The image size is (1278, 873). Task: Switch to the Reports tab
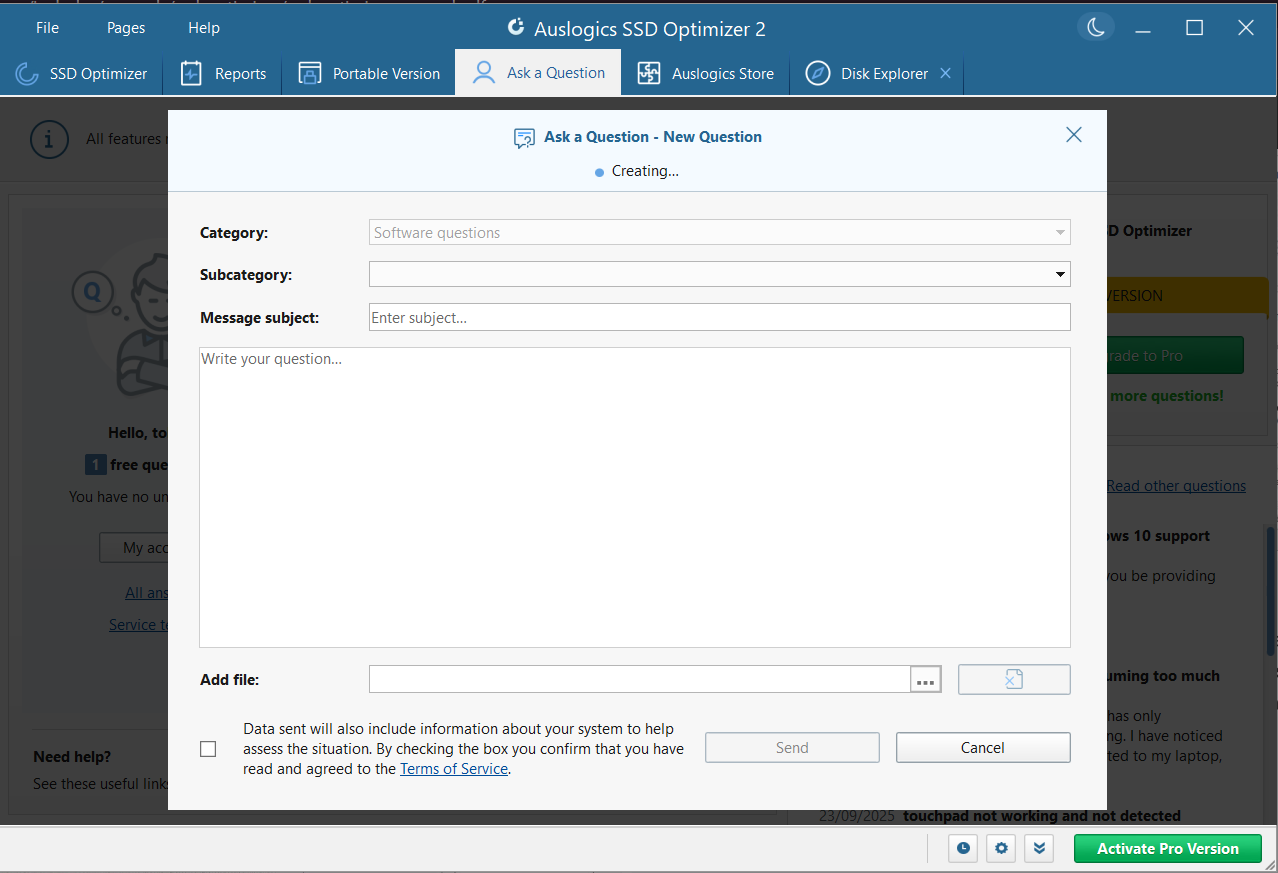(x=222, y=73)
